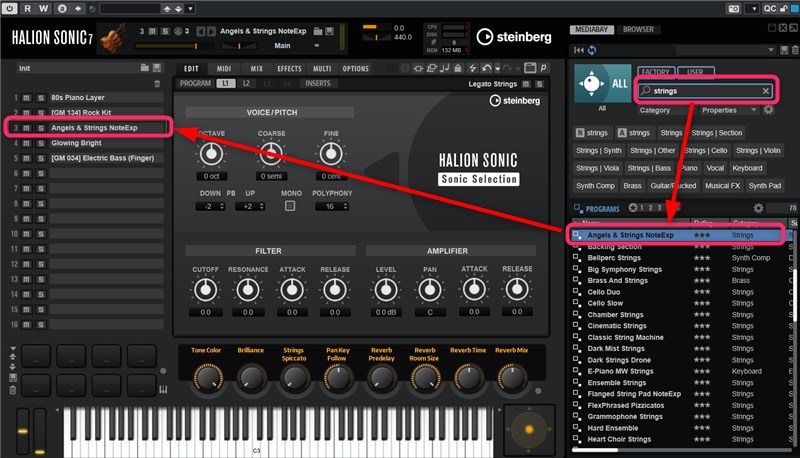Screen dimensions: 800x458
Task: Click into the strings search field
Action: [705, 91]
